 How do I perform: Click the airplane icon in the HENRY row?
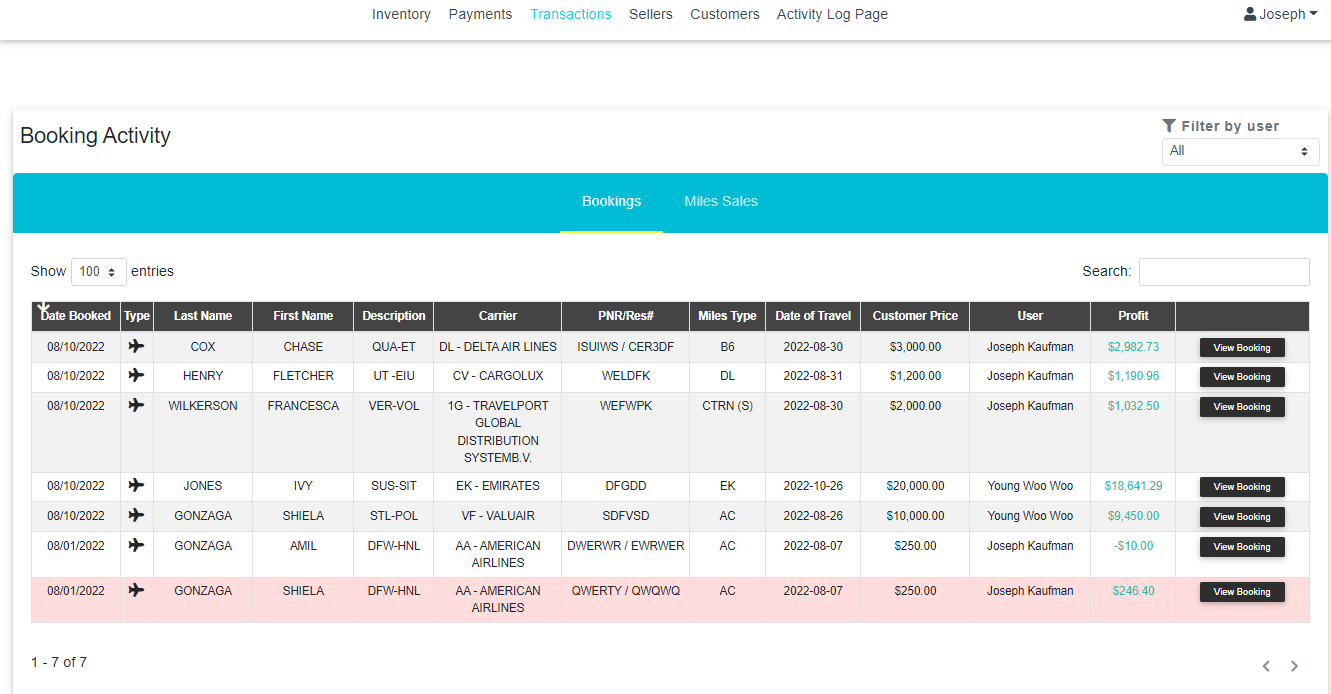tap(137, 376)
